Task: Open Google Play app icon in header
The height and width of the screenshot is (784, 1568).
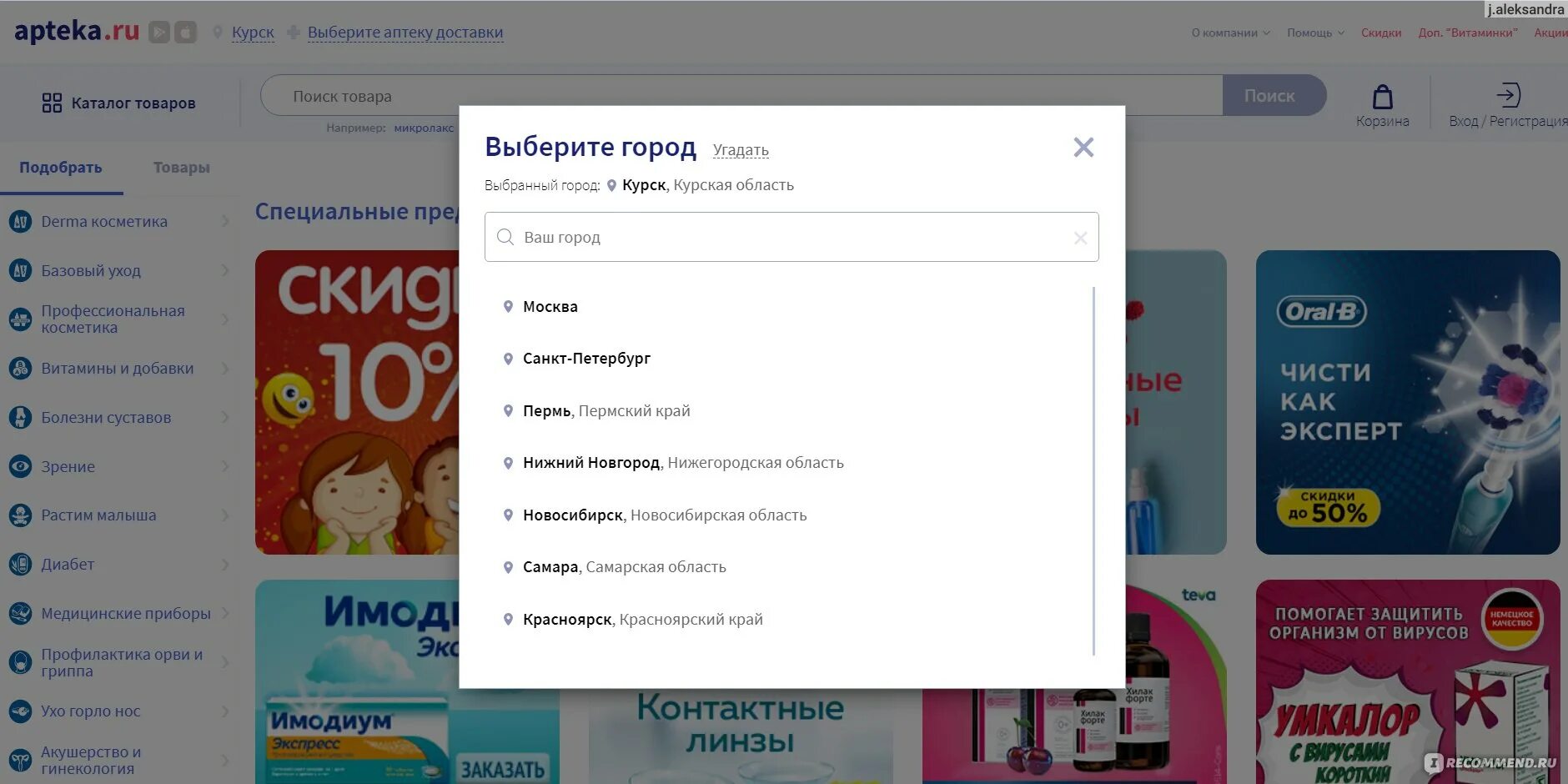Action: [158, 33]
